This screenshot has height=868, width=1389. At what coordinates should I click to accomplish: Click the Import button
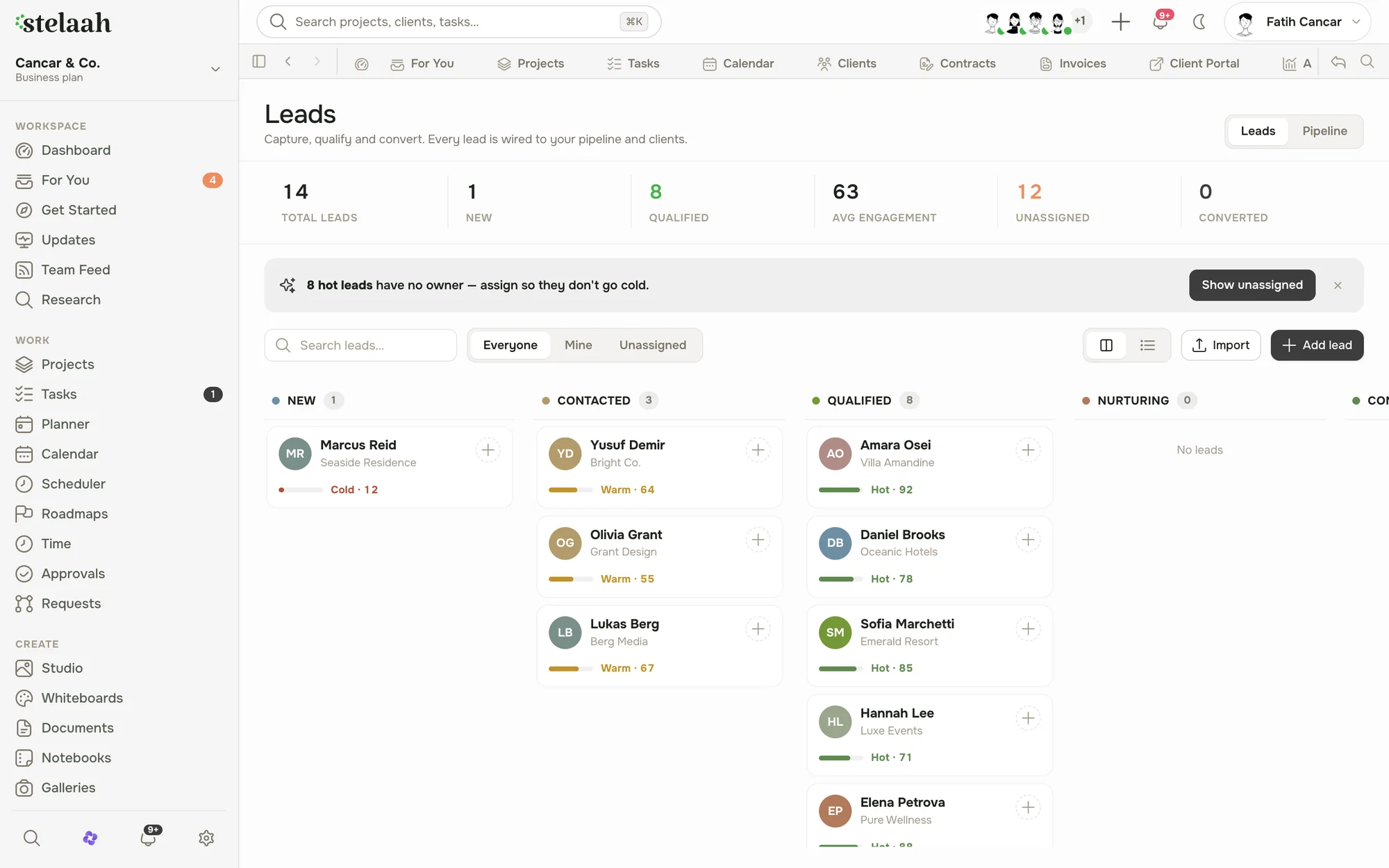1221,345
